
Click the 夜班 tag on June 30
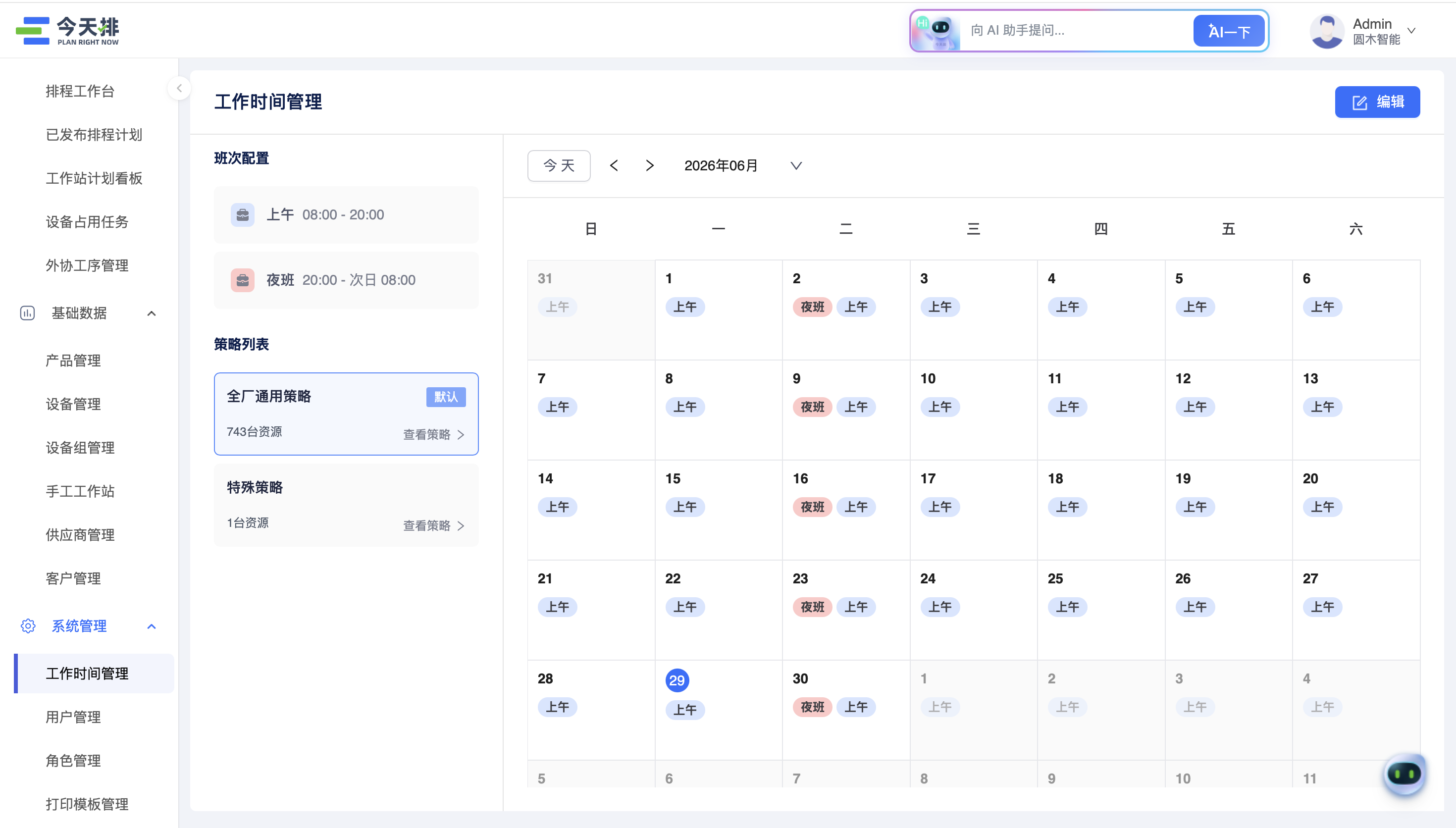coord(812,708)
